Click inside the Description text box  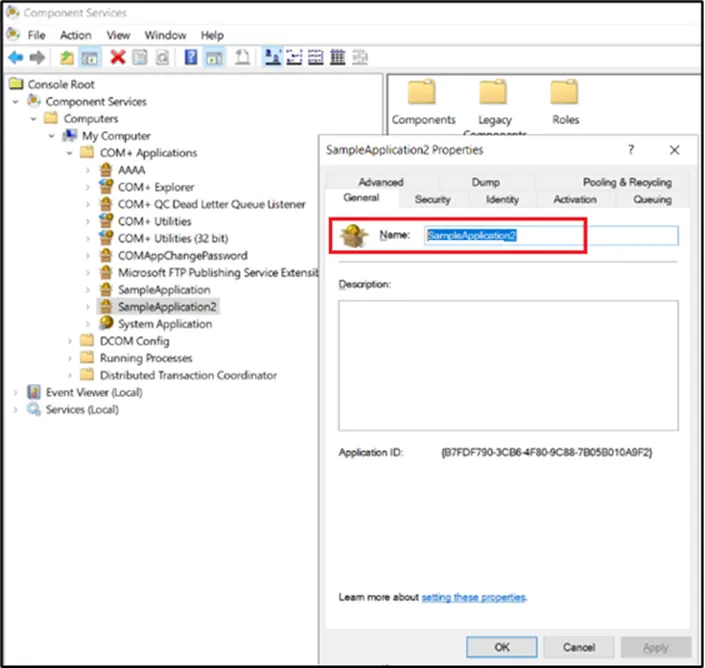coord(508,365)
